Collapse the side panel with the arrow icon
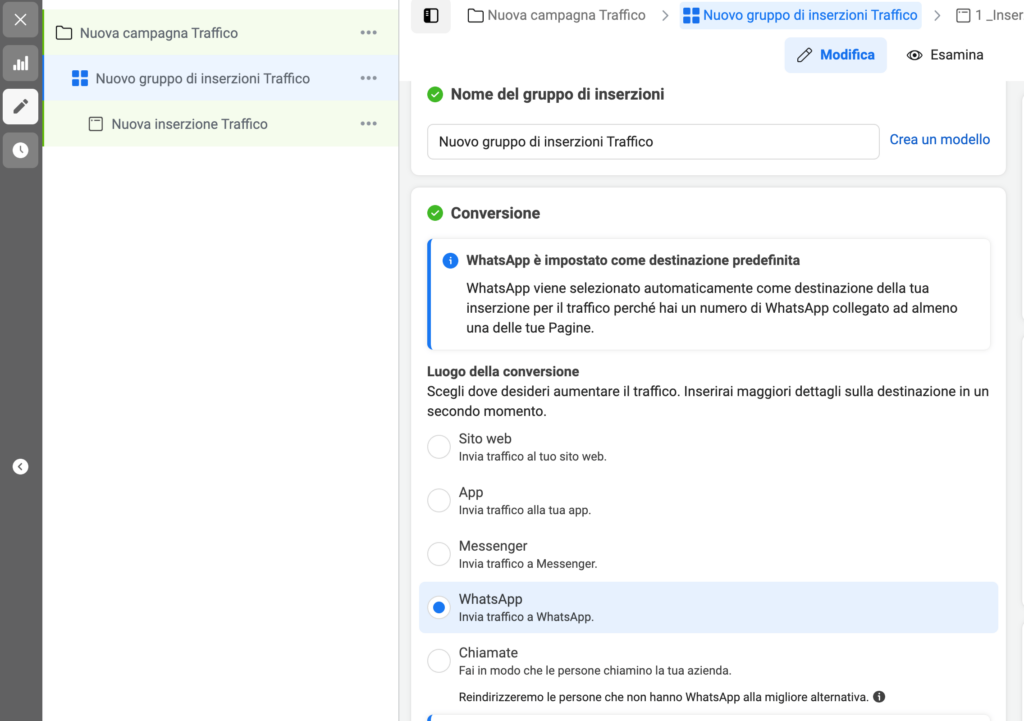Image resolution: width=1024 pixels, height=721 pixels. 20,466
